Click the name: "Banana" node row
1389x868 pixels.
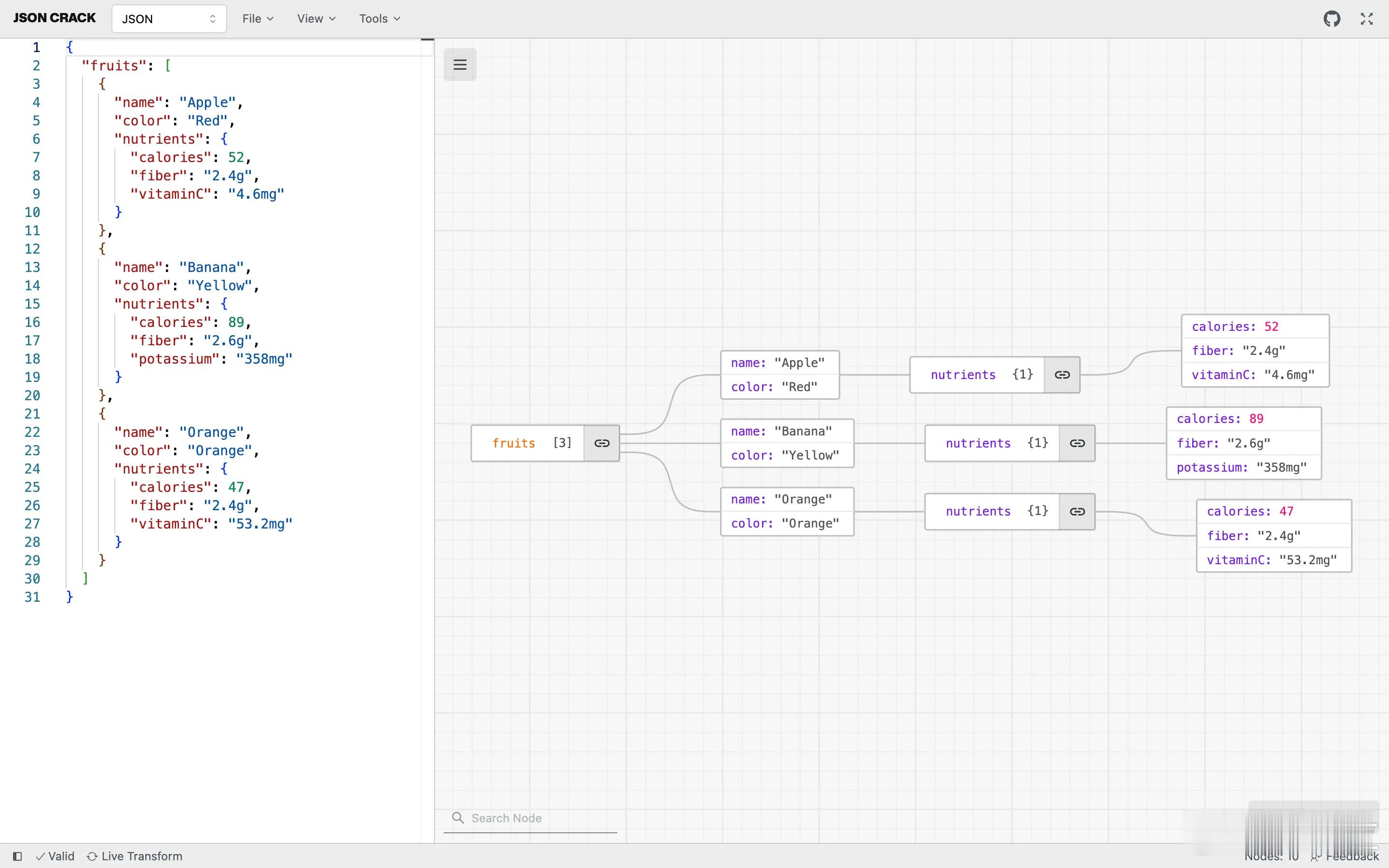click(787, 431)
